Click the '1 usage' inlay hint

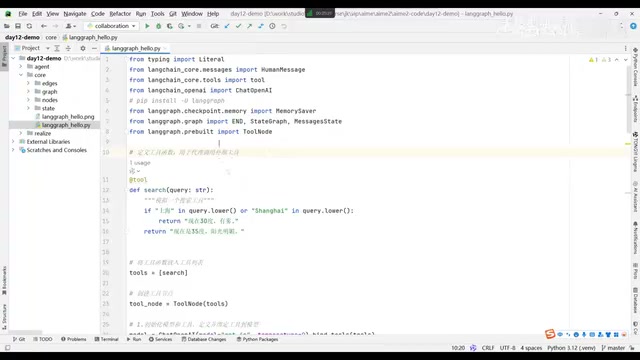pos(140,163)
